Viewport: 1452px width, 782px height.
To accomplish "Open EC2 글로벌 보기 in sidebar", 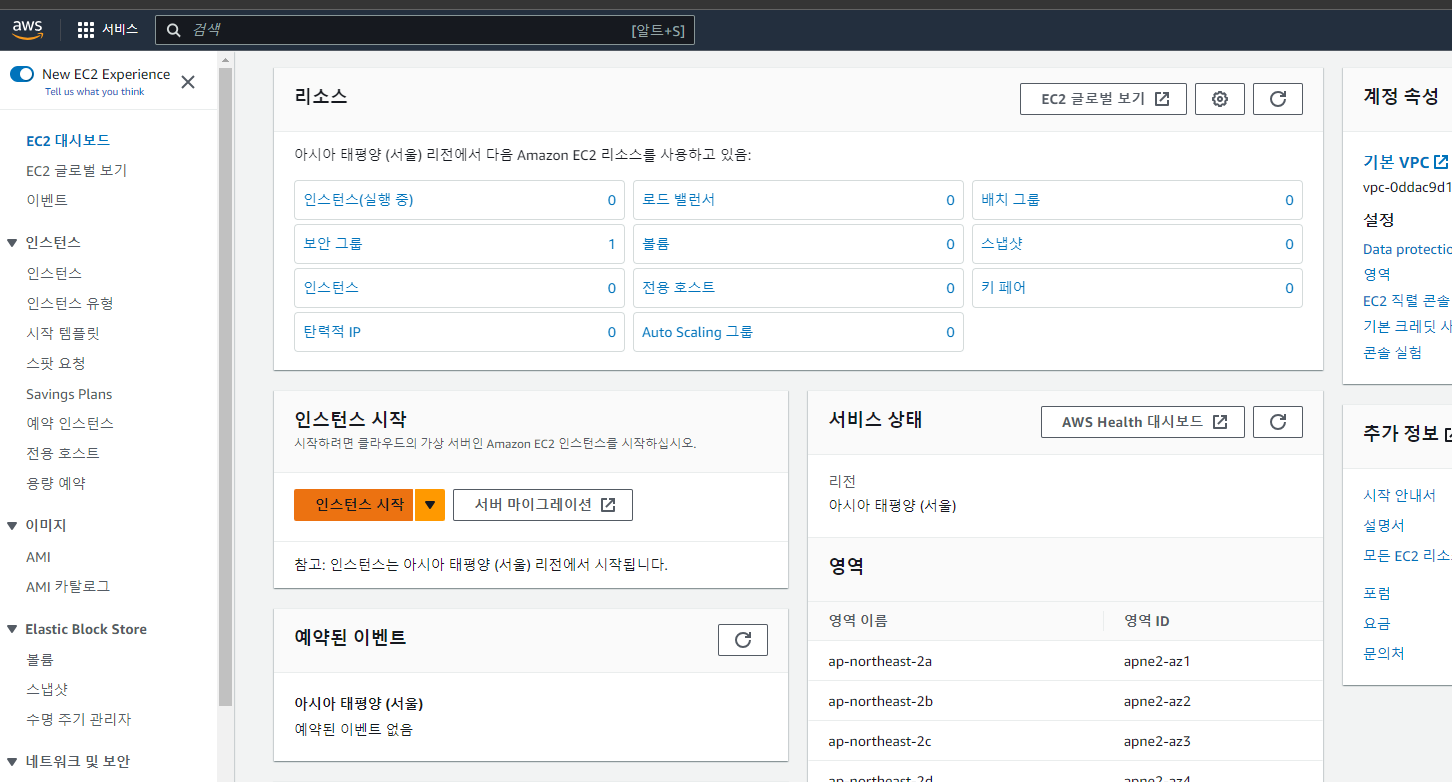I will point(77,170).
